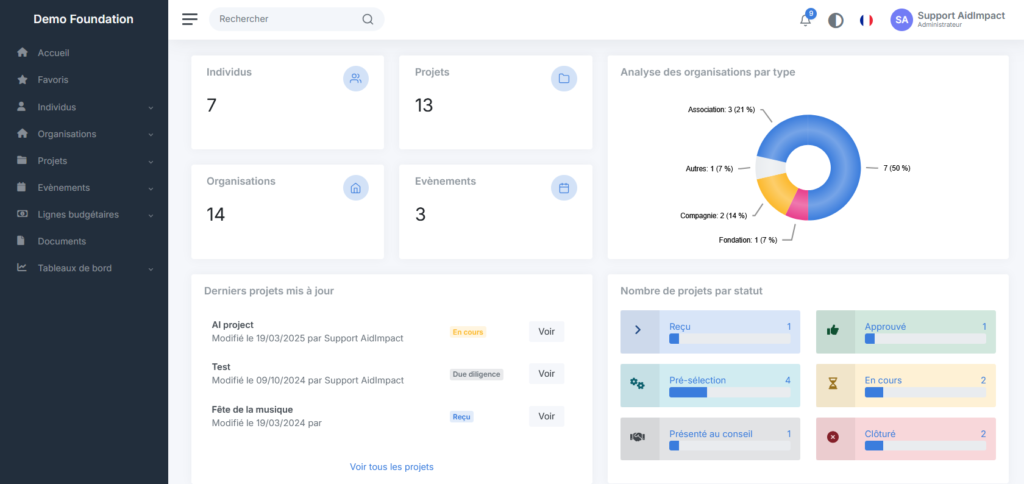The height and width of the screenshot is (484, 1024).
Task: Open the notifications bell icon
Action: pyautogui.click(x=805, y=20)
